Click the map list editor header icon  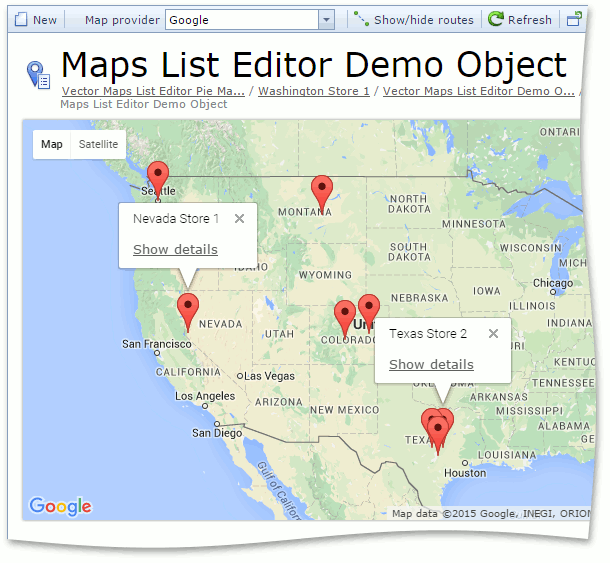38,75
